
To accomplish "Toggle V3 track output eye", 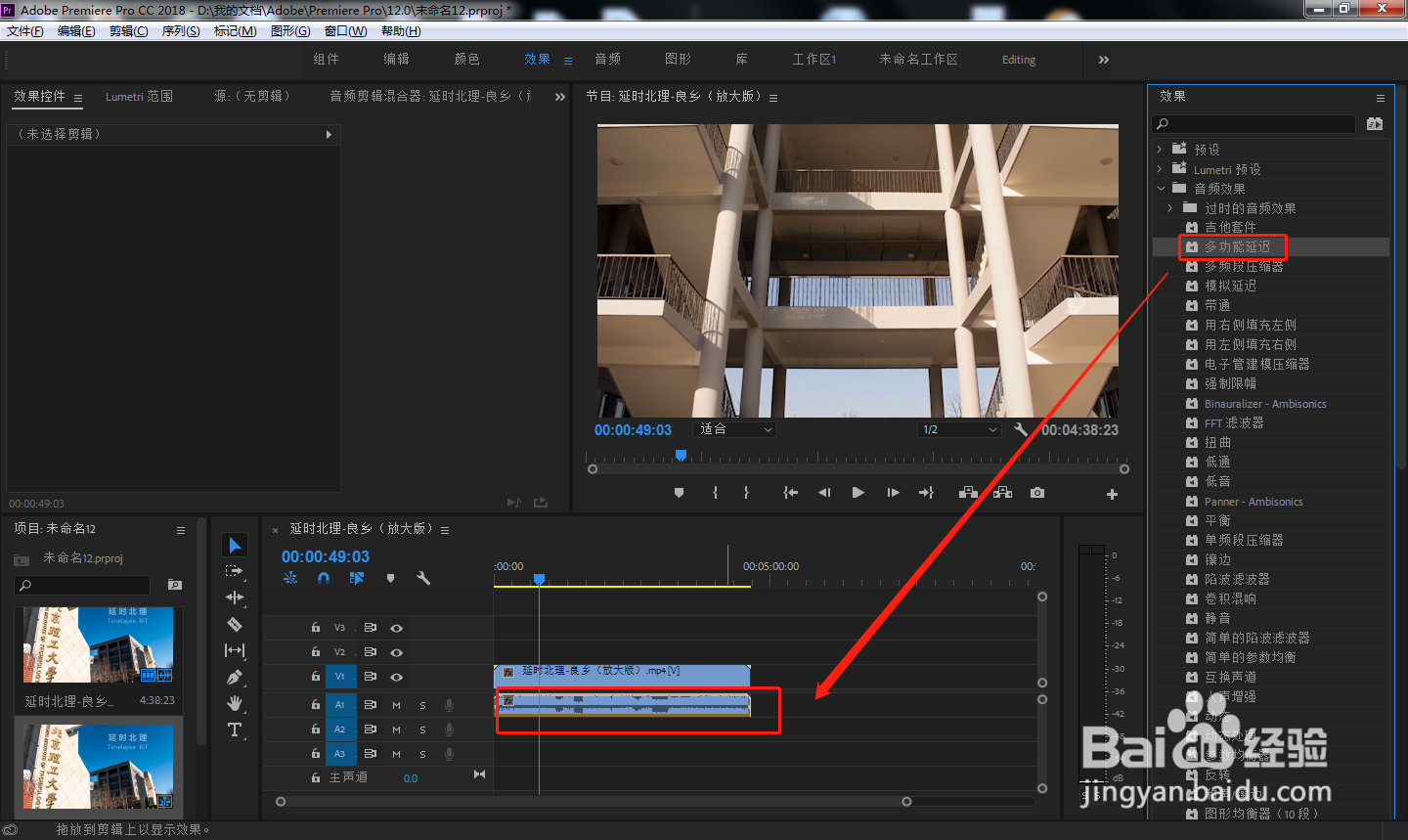I will (397, 628).
